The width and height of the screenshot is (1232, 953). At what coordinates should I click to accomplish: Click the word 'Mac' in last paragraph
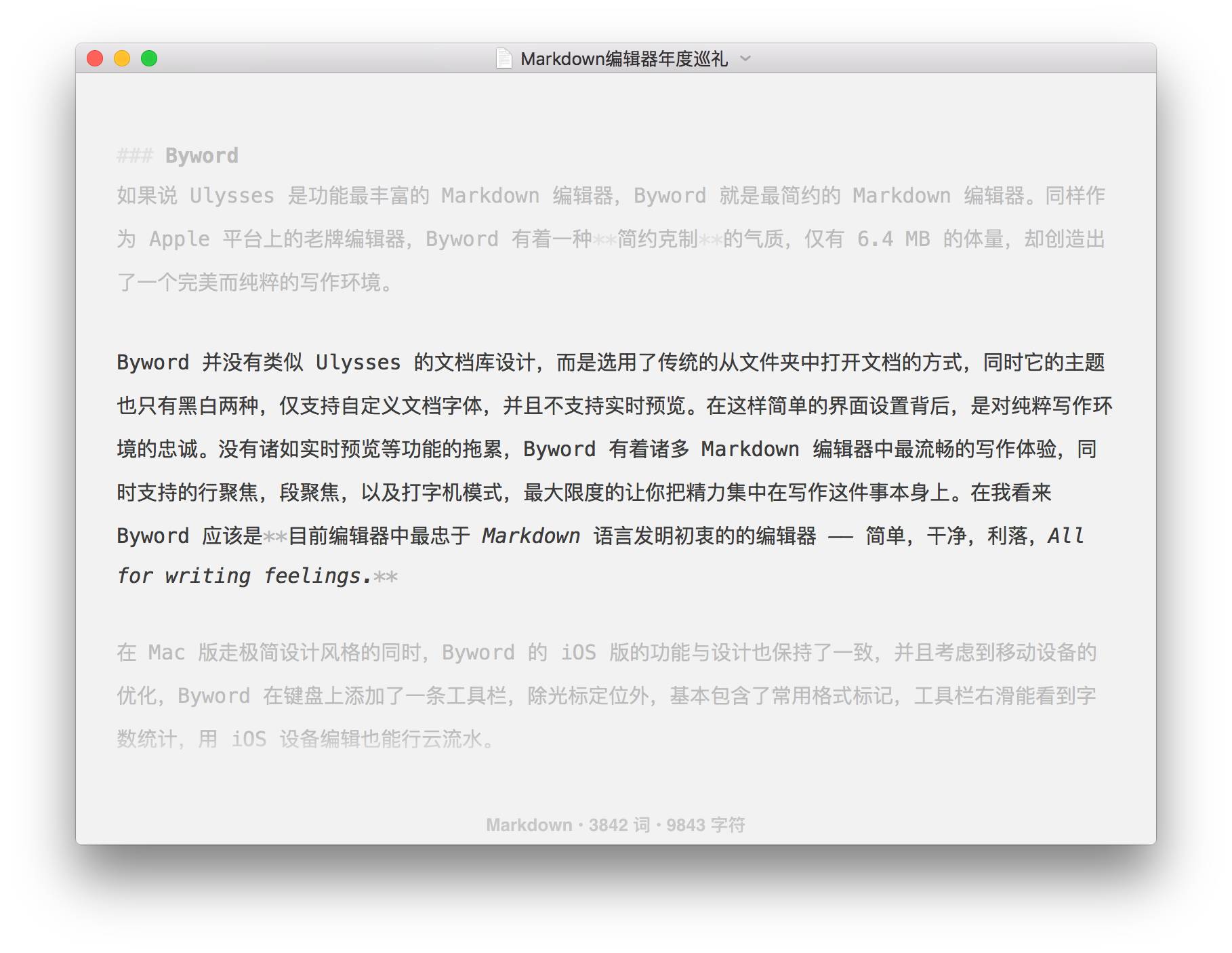pyautogui.click(x=167, y=653)
